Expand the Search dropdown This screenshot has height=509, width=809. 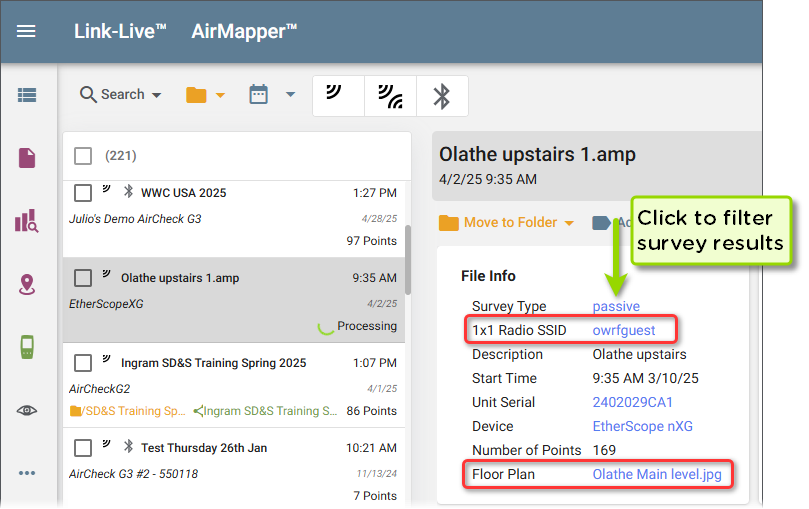(x=121, y=95)
